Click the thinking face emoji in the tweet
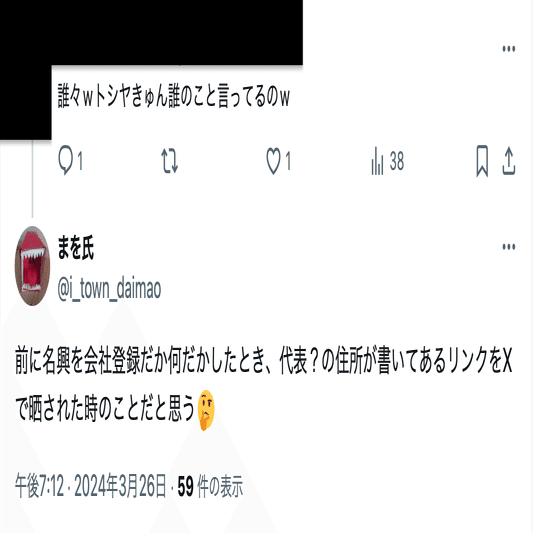This screenshot has width=533, height=533. (206, 410)
